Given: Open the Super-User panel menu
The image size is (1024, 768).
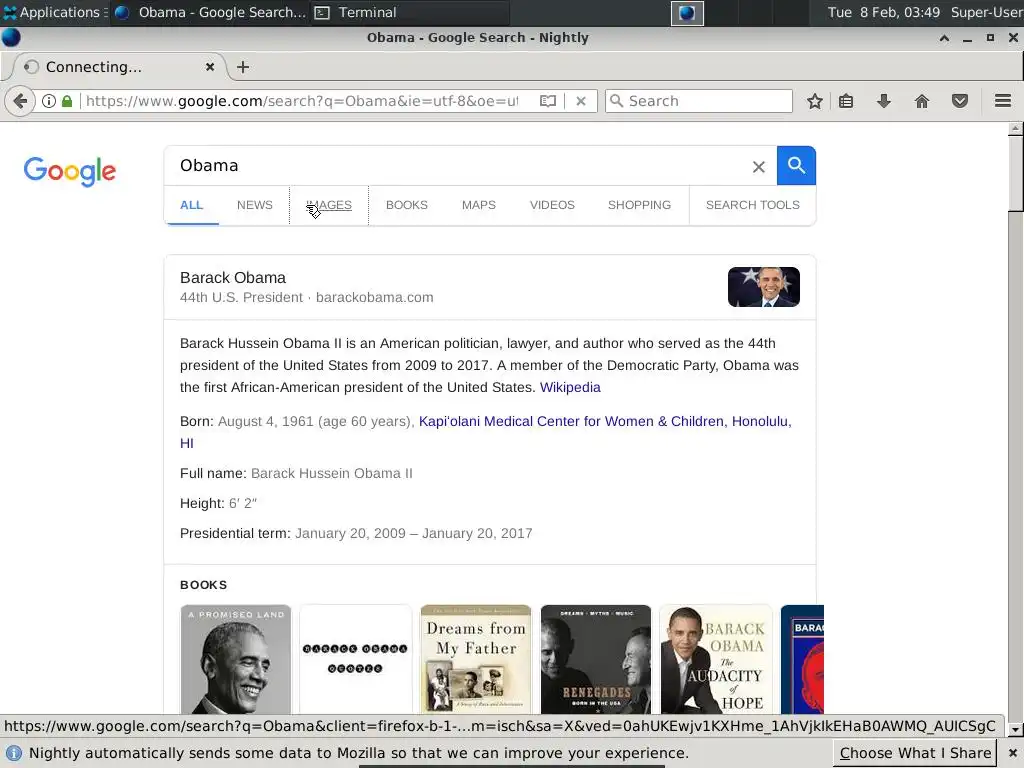Looking at the screenshot, I should [986, 12].
